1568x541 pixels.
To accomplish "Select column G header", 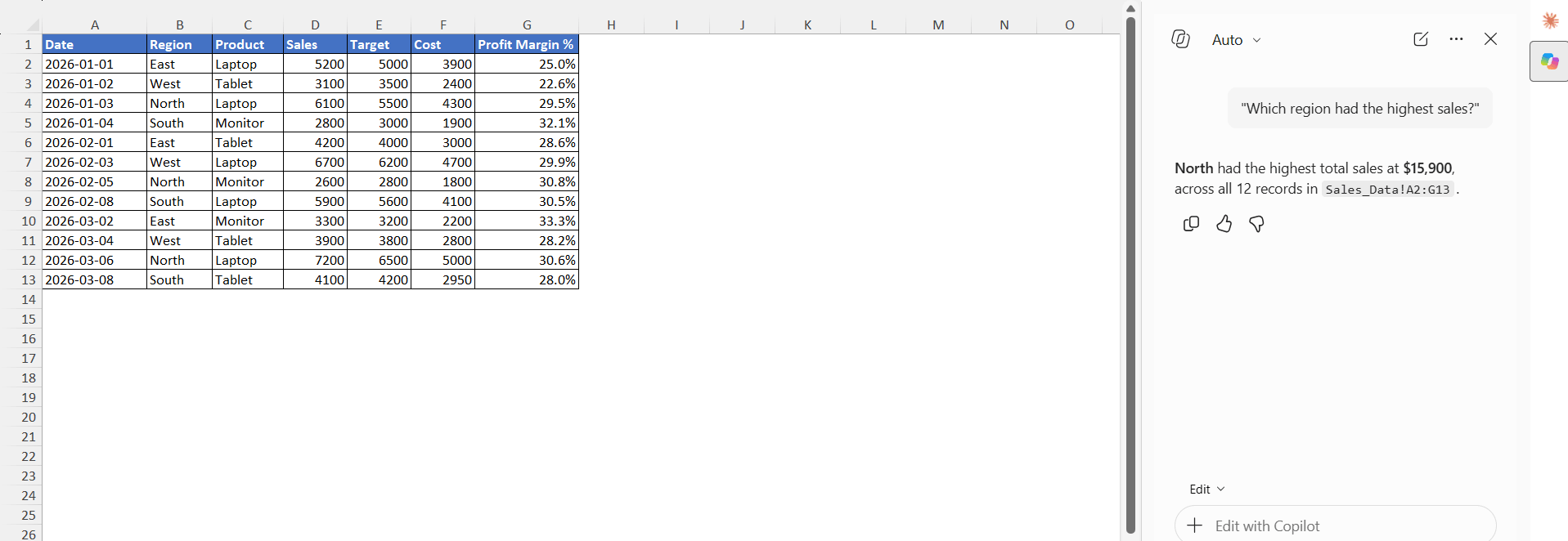I will pos(527,25).
